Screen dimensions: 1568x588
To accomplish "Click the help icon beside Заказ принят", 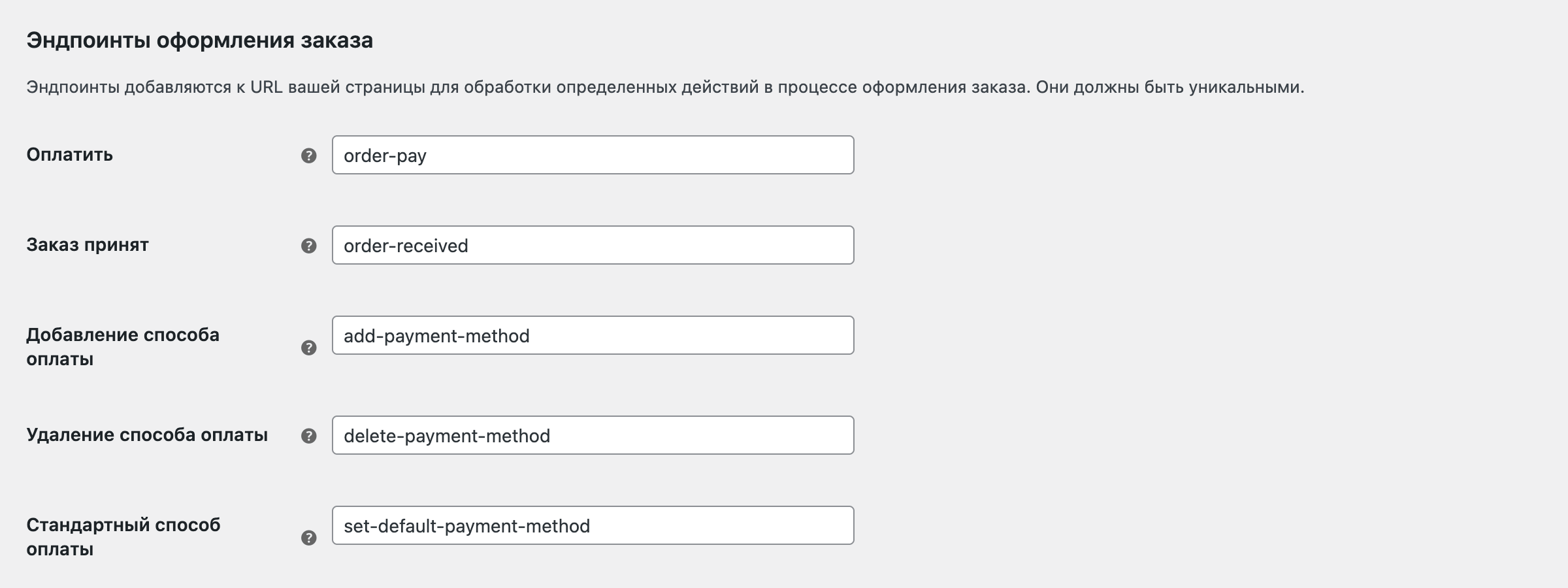I will (308, 246).
